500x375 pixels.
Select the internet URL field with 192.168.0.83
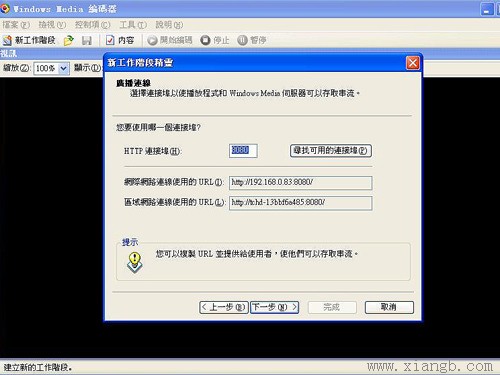[300, 183]
